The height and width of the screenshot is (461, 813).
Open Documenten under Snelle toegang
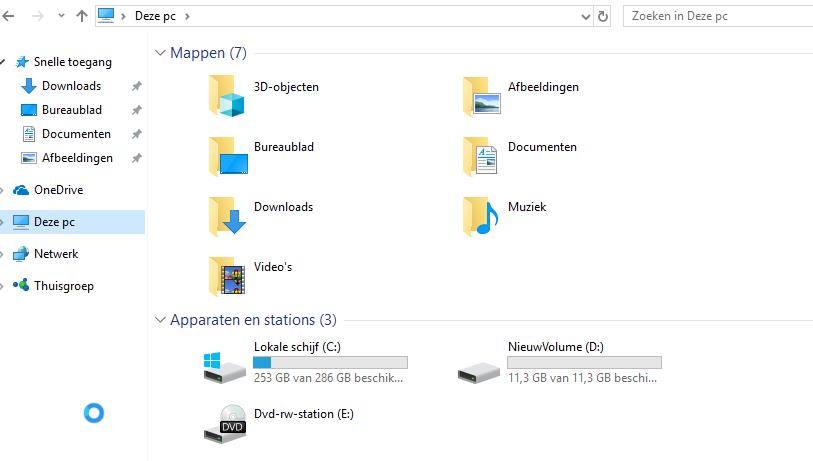pyautogui.click(x=75, y=134)
